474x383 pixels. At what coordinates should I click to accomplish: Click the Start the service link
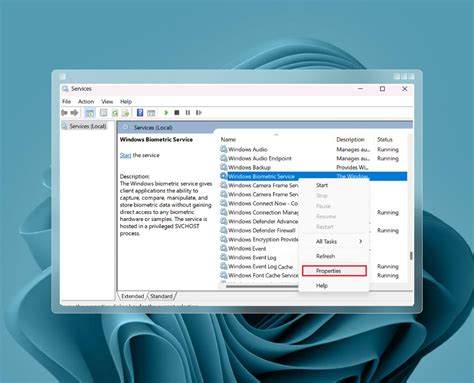tap(125, 155)
